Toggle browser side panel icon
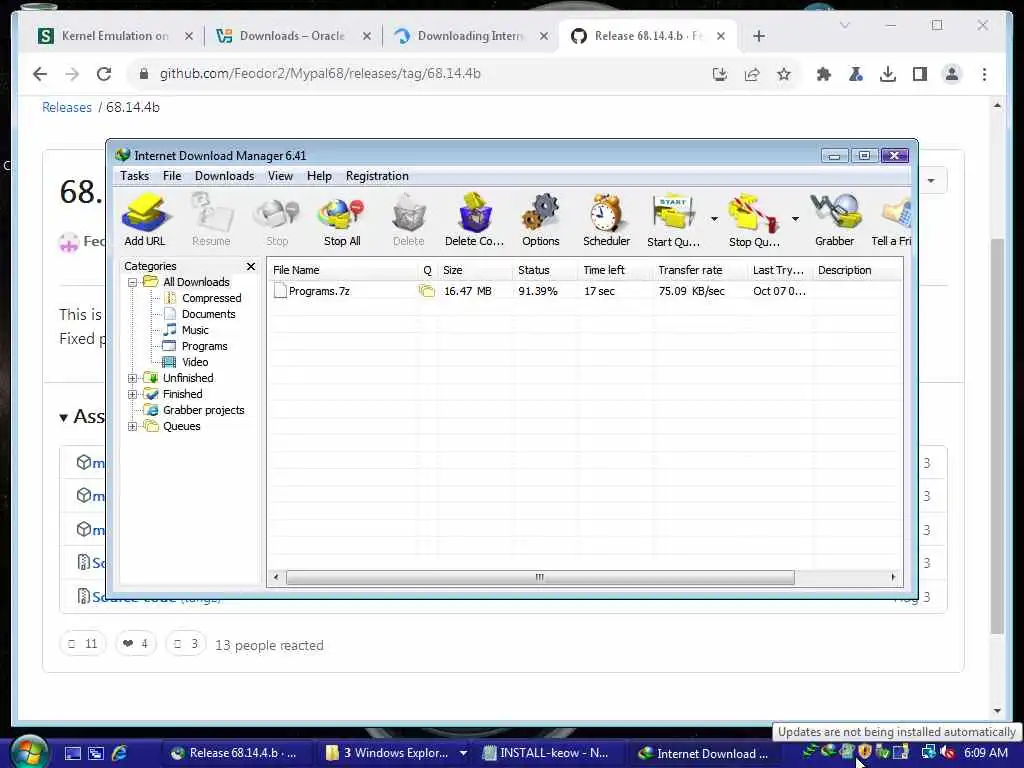1024x768 pixels. tap(920, 74)
